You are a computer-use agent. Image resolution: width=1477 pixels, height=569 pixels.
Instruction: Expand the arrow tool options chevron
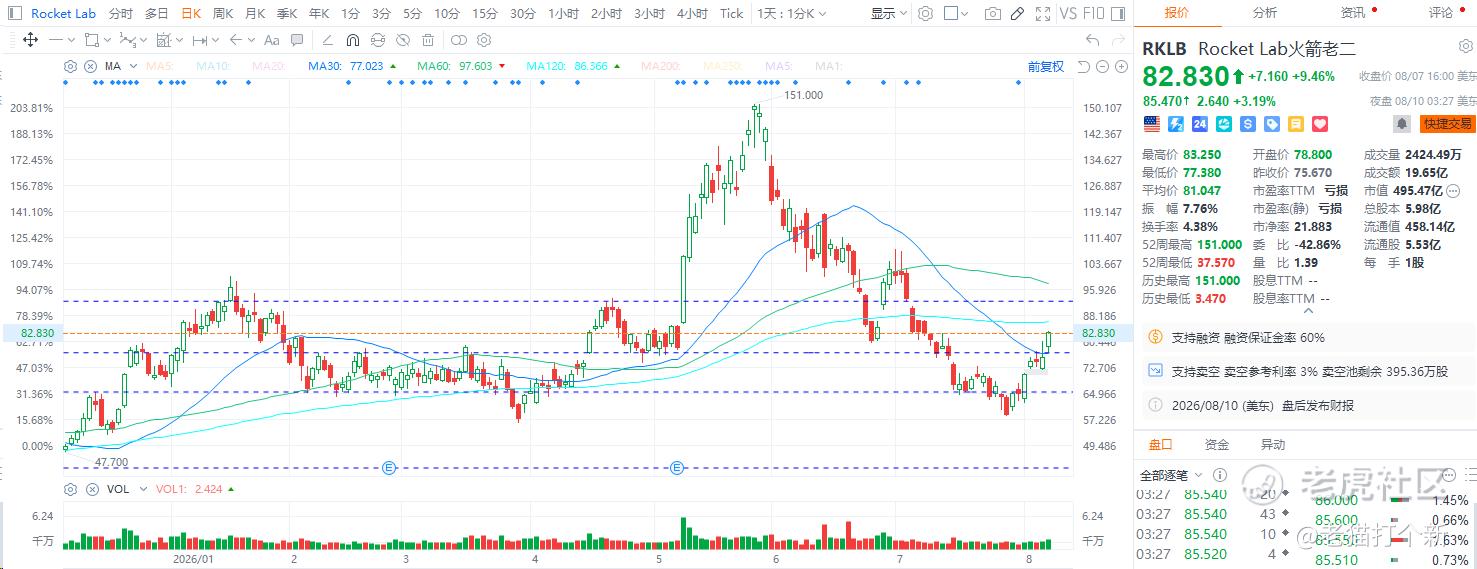click(x=251, y=40)
